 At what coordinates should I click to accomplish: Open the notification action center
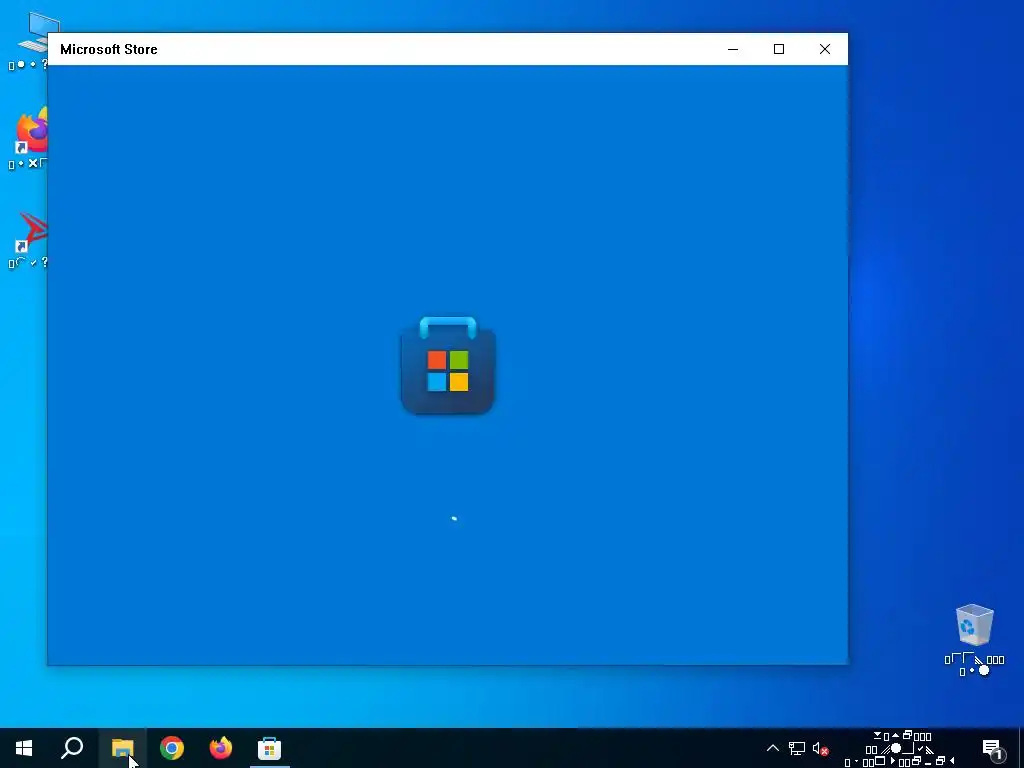[993, 749]
